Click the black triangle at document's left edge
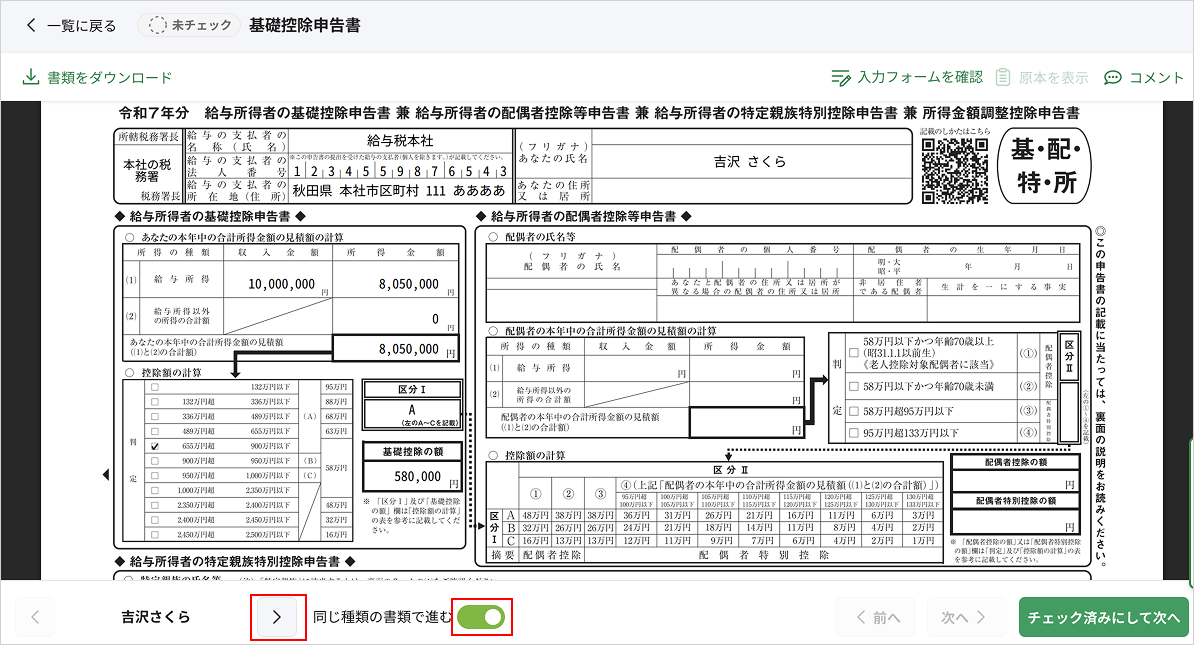 pos(107,474)
